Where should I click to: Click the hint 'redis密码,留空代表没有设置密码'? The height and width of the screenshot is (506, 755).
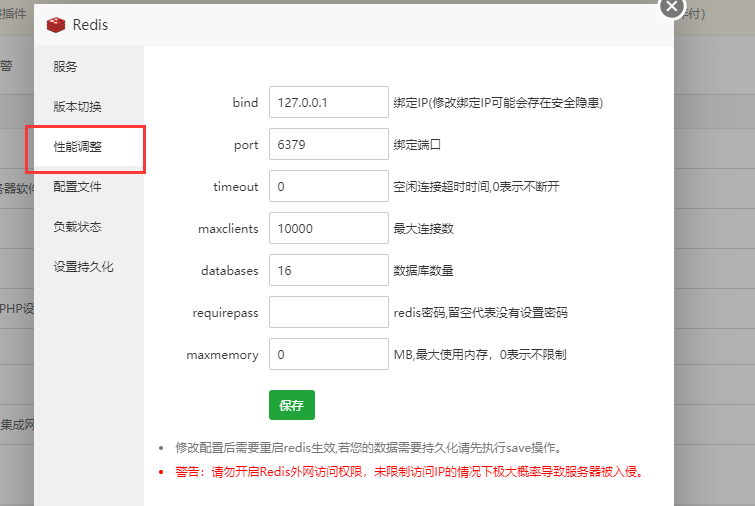point(481,312)
